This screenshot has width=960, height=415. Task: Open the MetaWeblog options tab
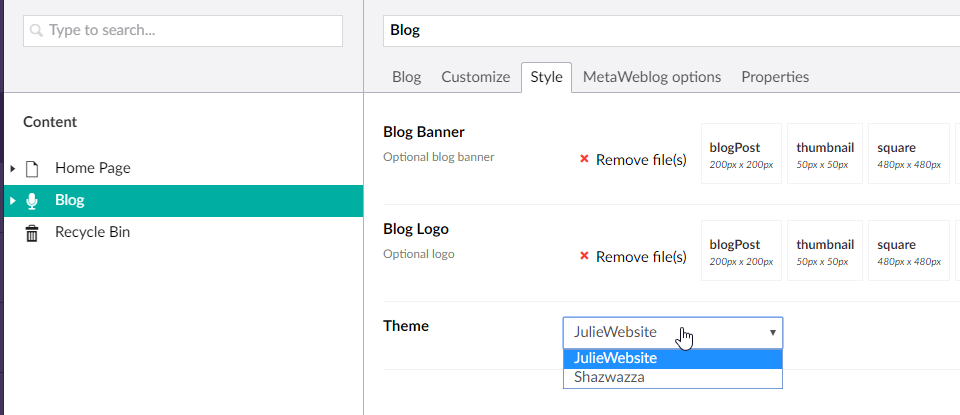651,77
